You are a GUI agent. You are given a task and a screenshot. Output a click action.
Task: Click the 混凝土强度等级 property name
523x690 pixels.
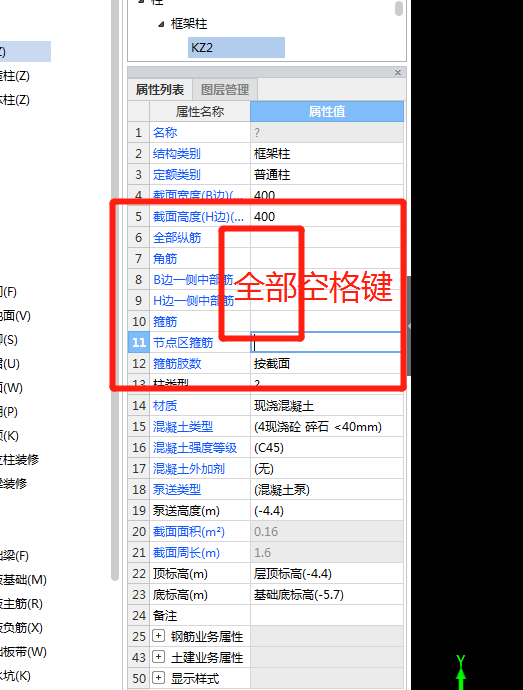click(x=195, y=448)
